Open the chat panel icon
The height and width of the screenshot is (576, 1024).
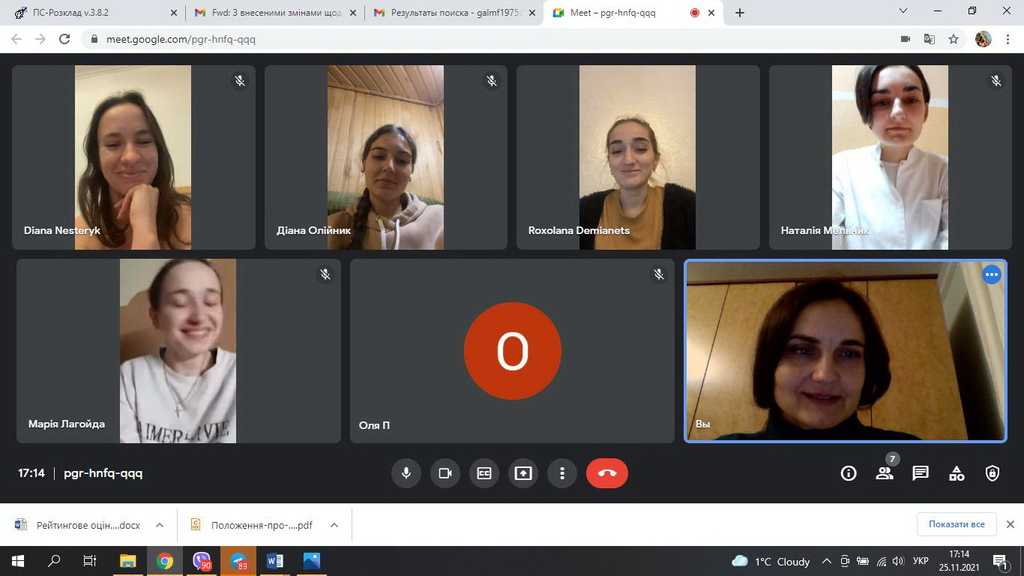pos(921,473)
